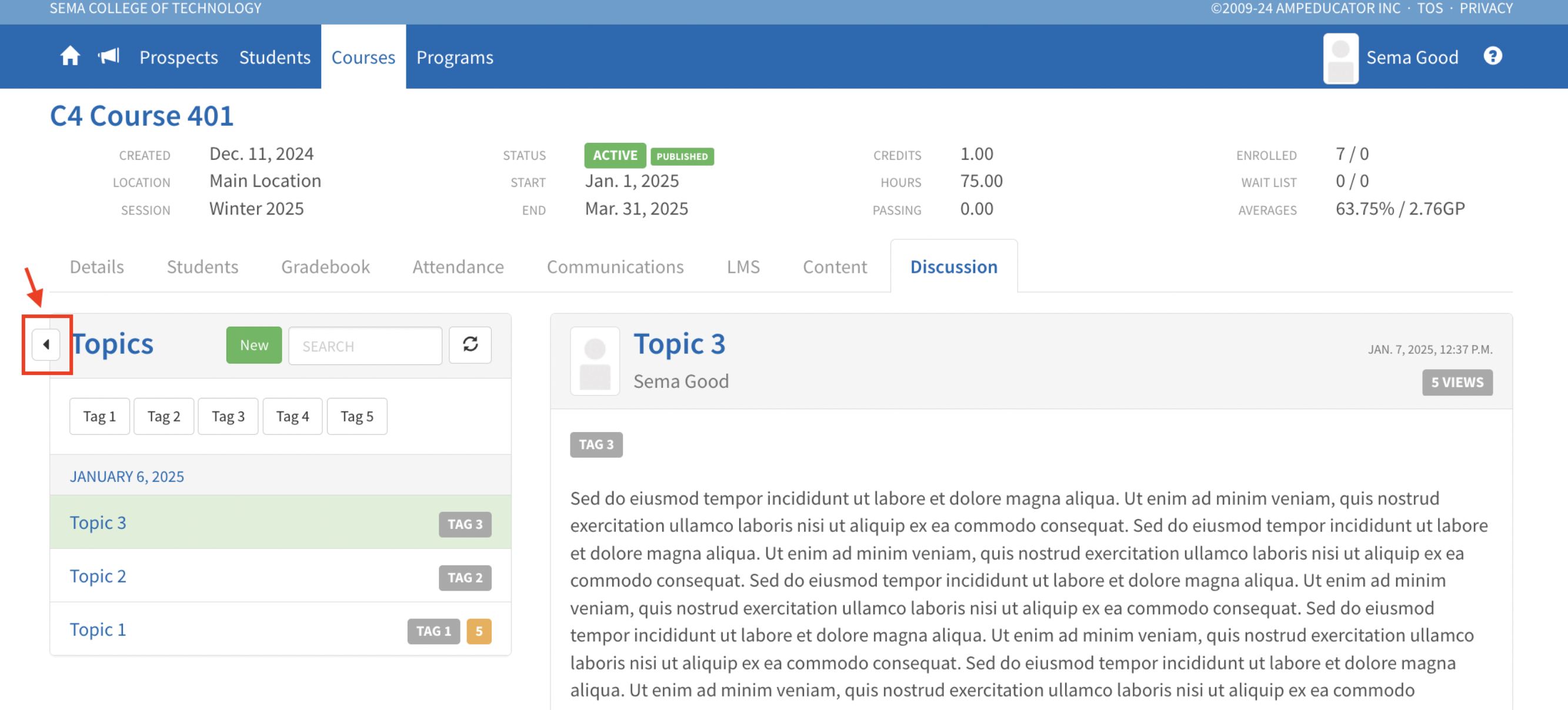
Task: Go to the Students navbar section
Action: tap(275, 58)
